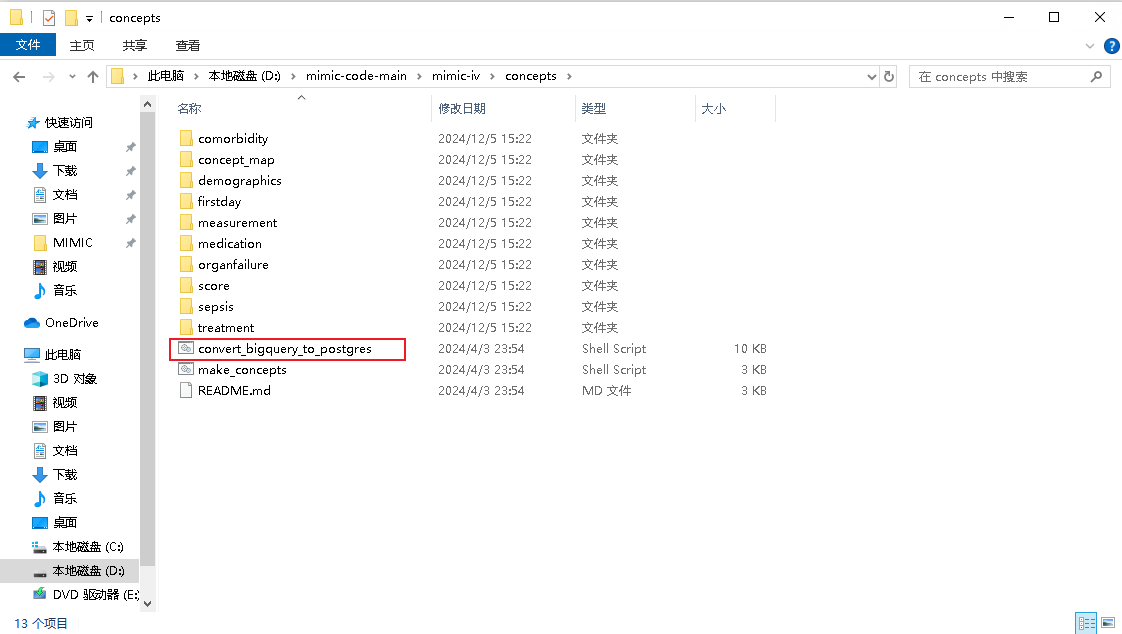
Task: Click the Up directory arrow icon
Action: click(93, 76)
